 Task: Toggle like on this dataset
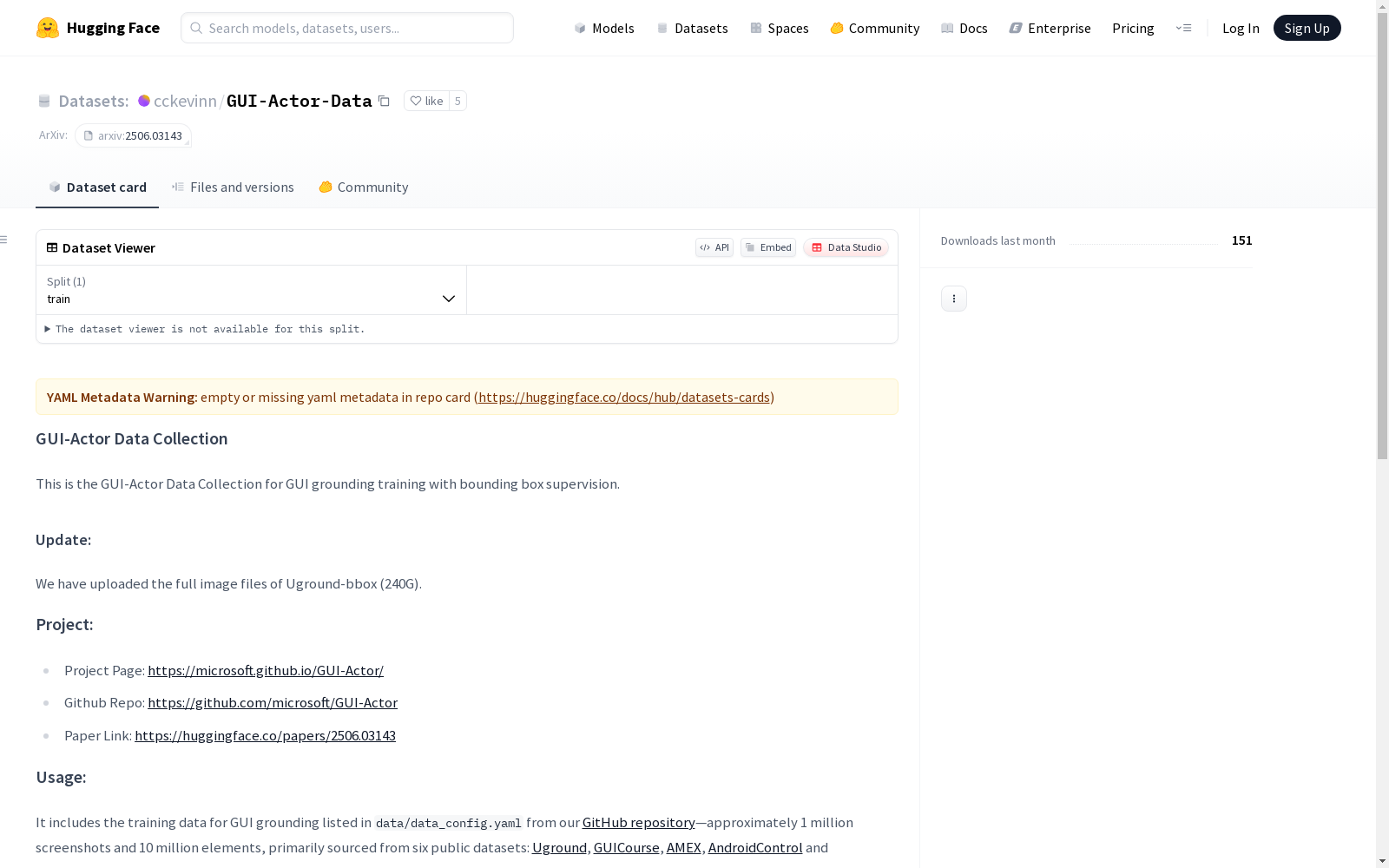click(x=426, y=101)
